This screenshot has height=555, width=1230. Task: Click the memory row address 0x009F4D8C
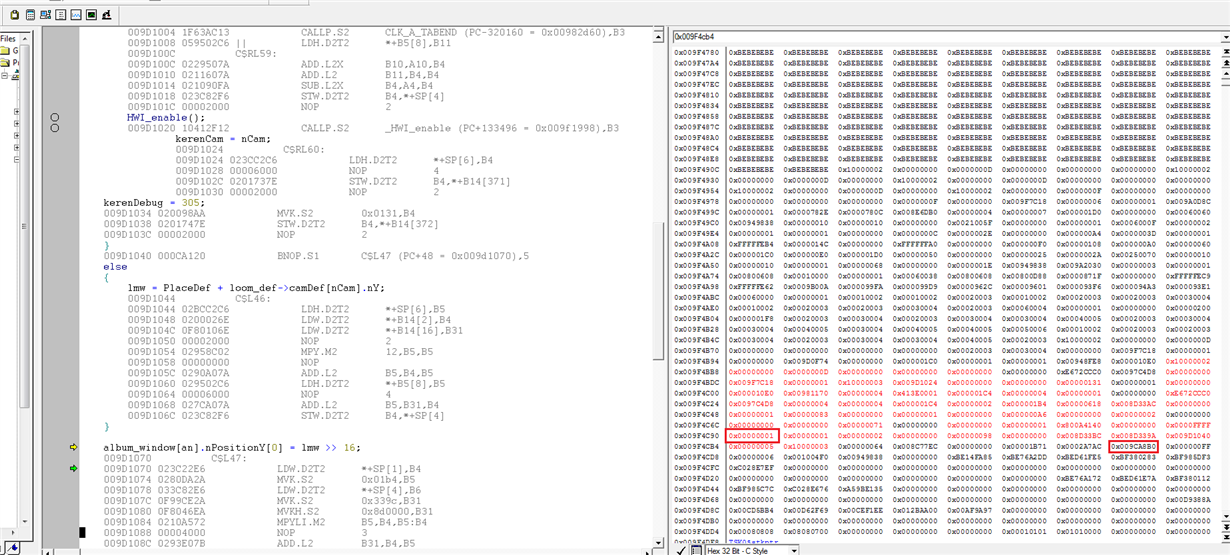pos(697,510)
